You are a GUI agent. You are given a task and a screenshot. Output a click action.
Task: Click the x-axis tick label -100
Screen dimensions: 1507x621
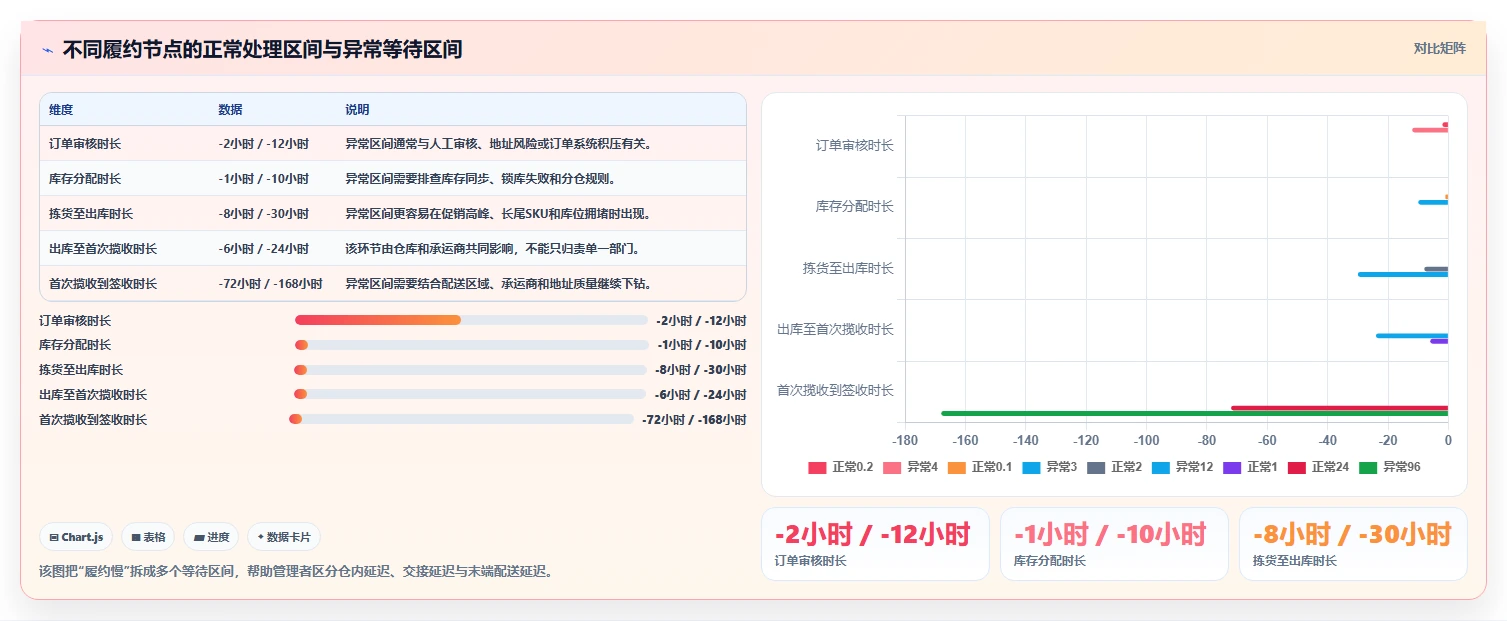coord(1146,440)
